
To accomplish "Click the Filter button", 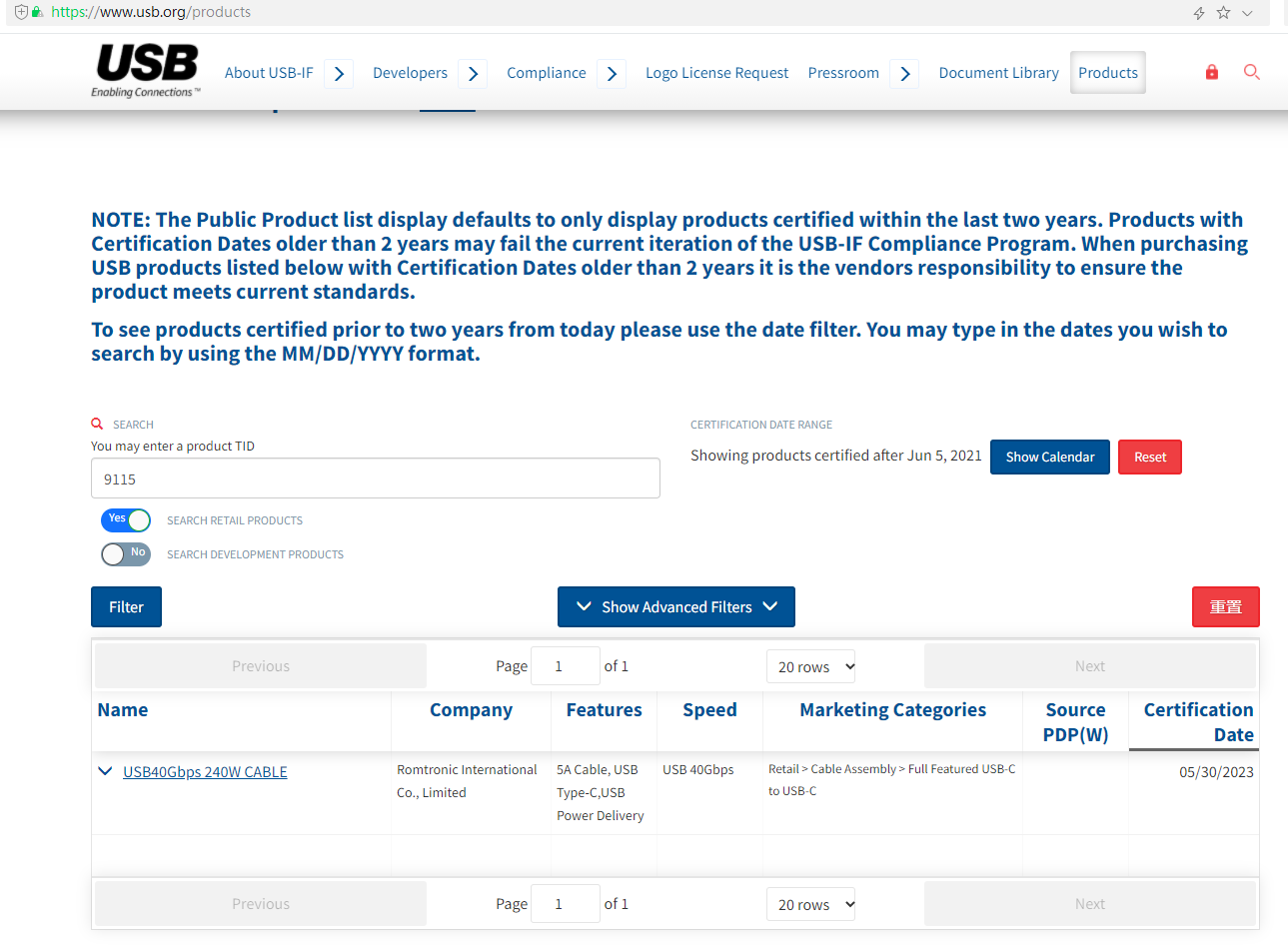I will [126, 607].
